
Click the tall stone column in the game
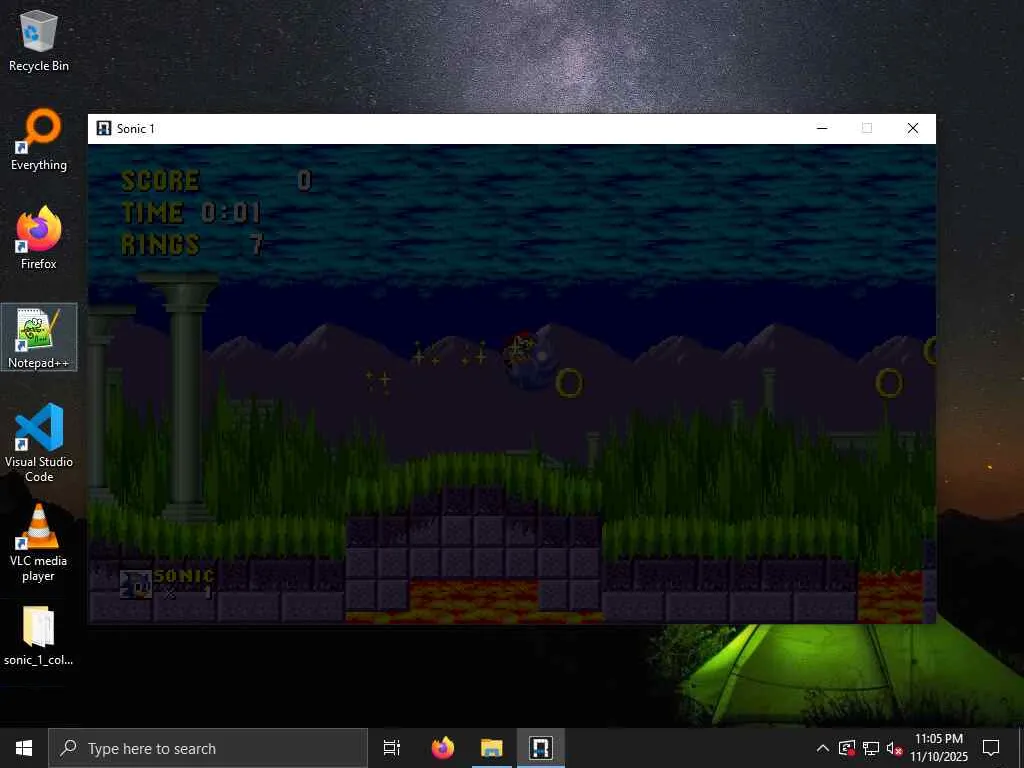(x=186, y=398)
